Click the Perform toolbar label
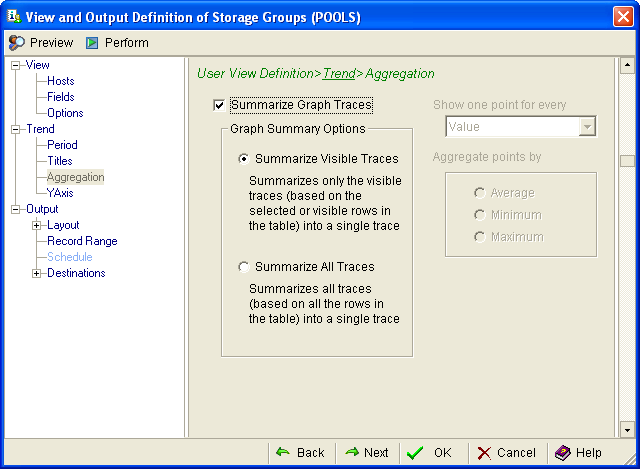 [127, 43]
